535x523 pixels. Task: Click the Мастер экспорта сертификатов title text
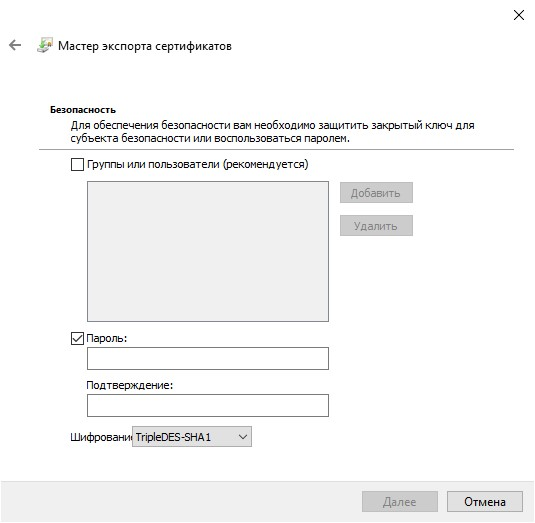tap(145, 46)
